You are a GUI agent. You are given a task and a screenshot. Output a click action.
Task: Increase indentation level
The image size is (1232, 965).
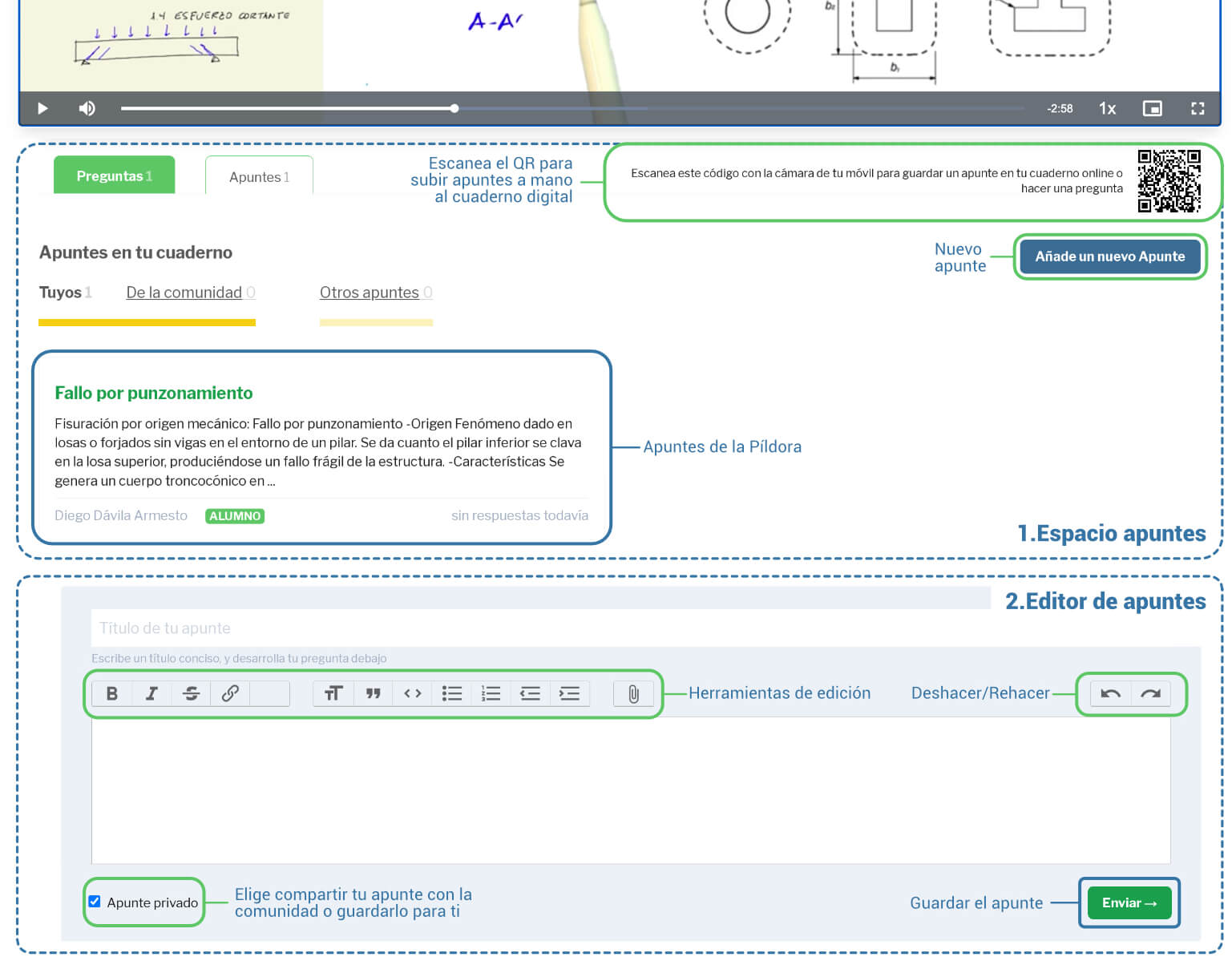tap(569, 693)
